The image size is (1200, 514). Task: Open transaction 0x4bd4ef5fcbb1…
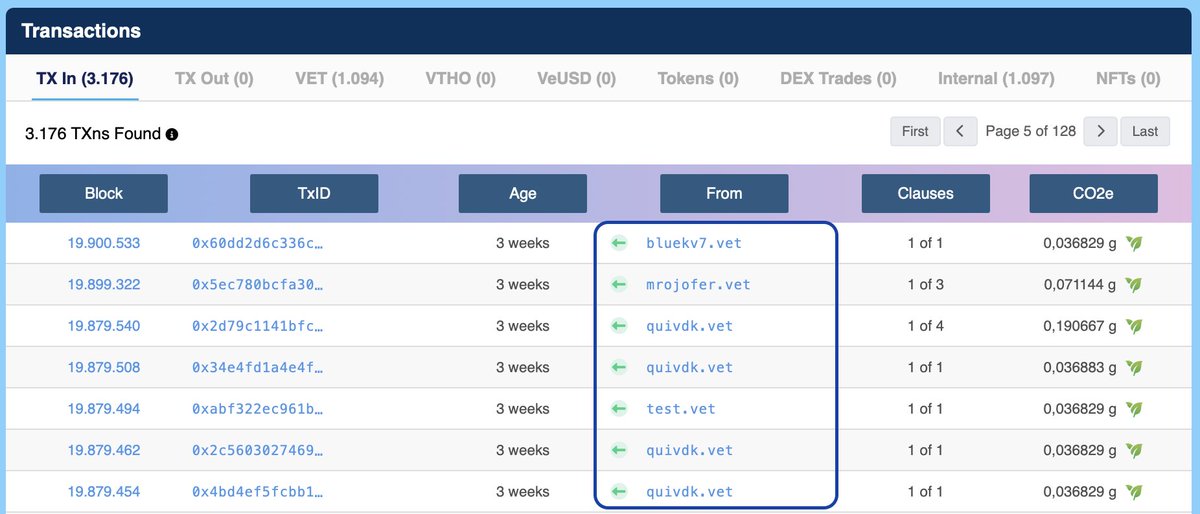click(258, 492)
